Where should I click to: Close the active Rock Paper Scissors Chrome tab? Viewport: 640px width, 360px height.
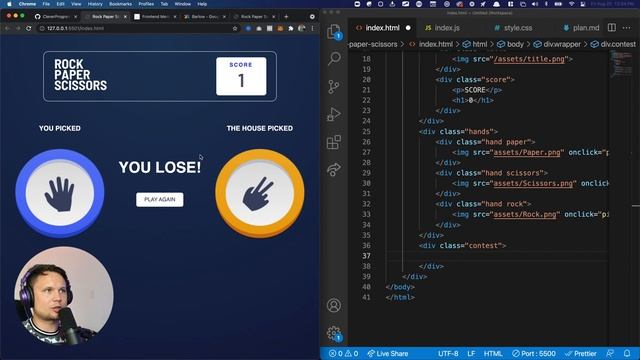(x=125, y=17)
